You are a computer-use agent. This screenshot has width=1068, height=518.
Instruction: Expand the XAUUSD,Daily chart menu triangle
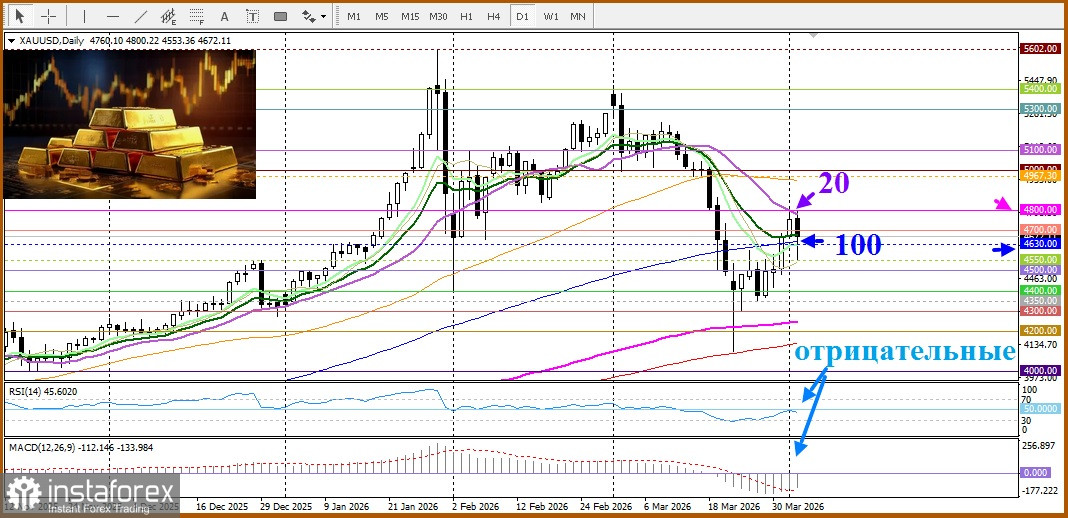point(11,41)
